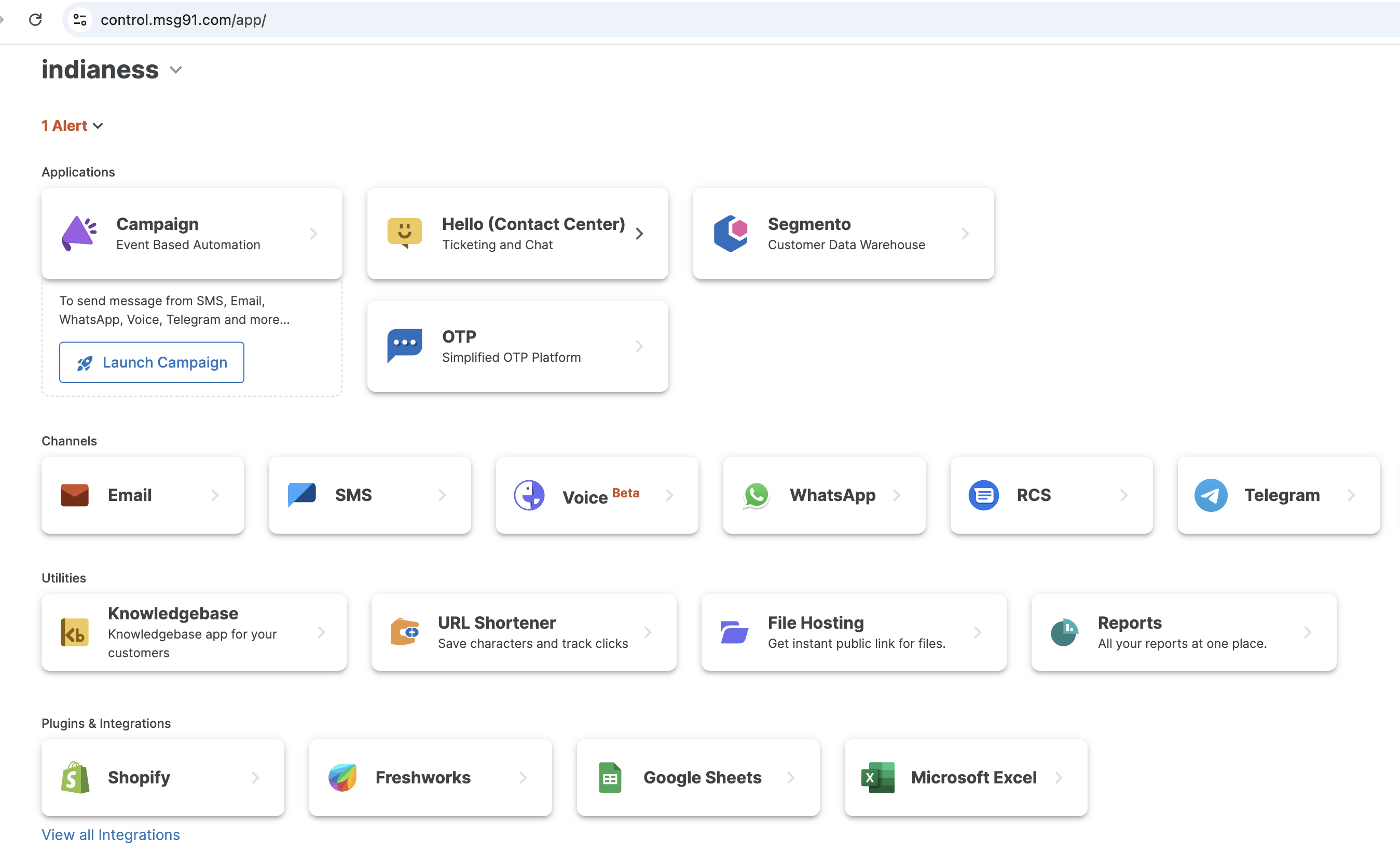Image resolution: width=1400 pixels, height=867 pixels.
Task: Open View all Integrations link
Action: (x=111, y=834)
